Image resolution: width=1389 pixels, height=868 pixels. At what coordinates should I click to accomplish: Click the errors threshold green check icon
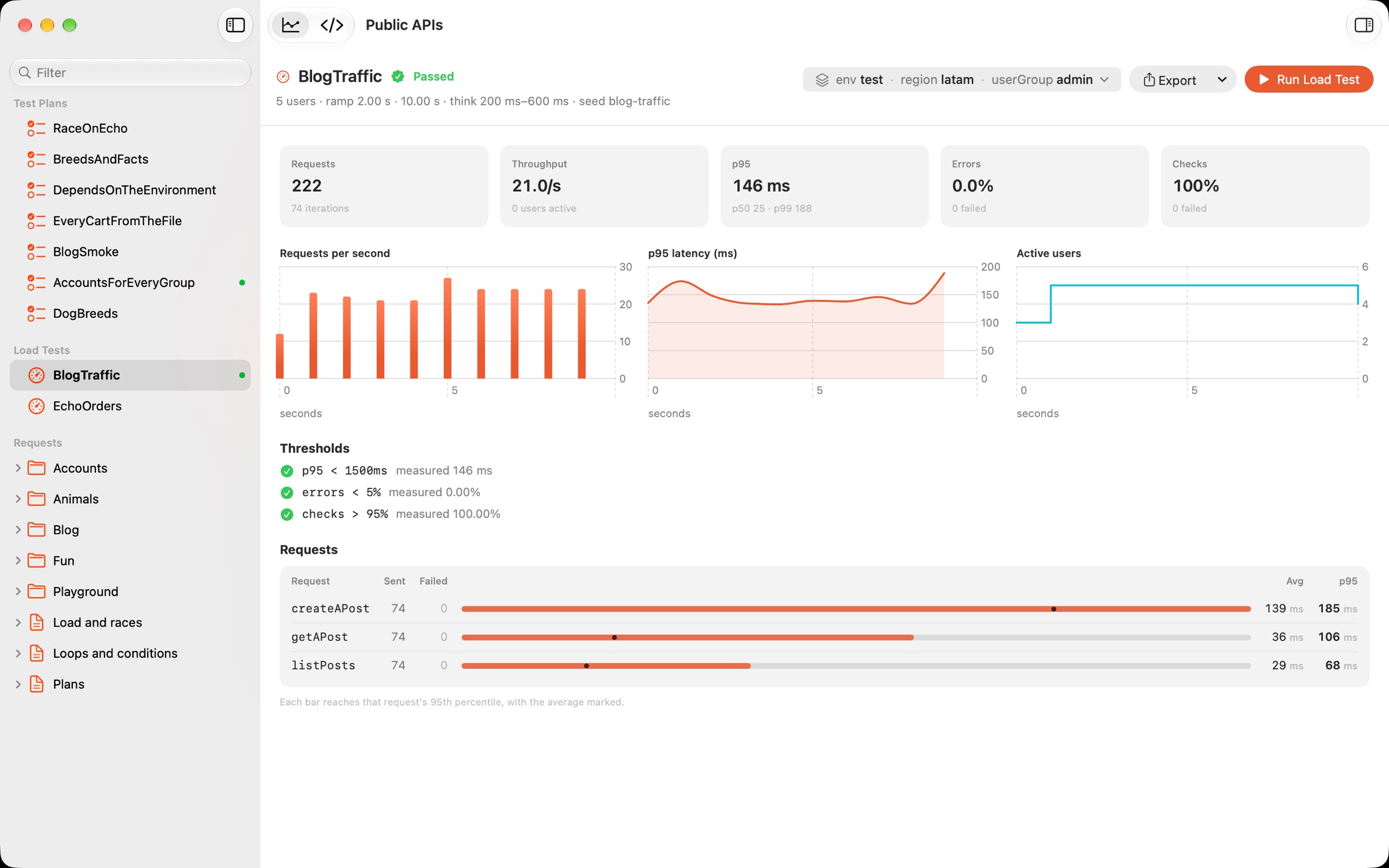286,492
